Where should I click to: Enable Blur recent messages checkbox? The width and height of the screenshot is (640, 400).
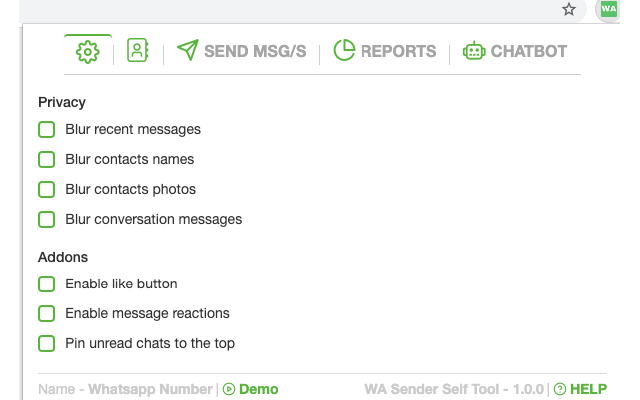(46, 129)
